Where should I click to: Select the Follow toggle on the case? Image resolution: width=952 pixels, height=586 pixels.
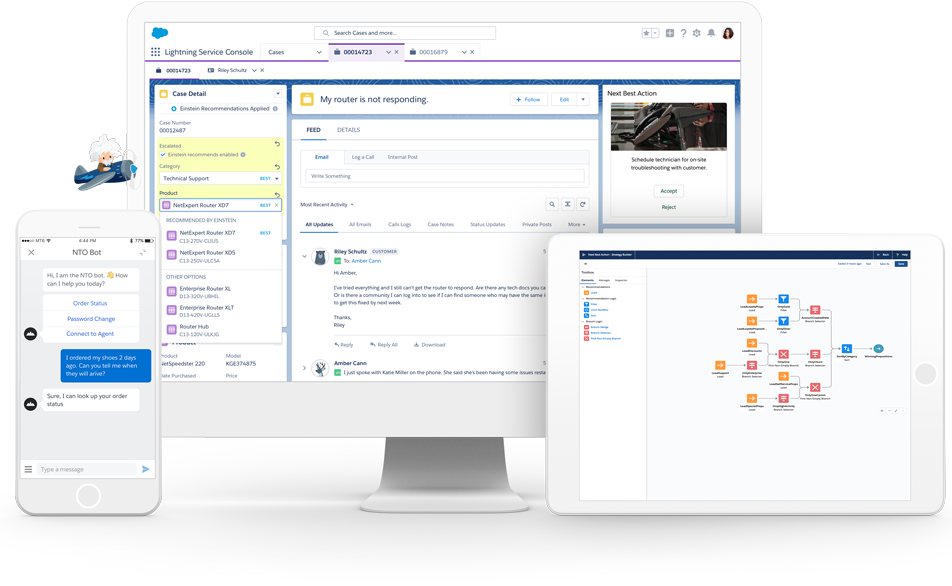pos(528,99)
